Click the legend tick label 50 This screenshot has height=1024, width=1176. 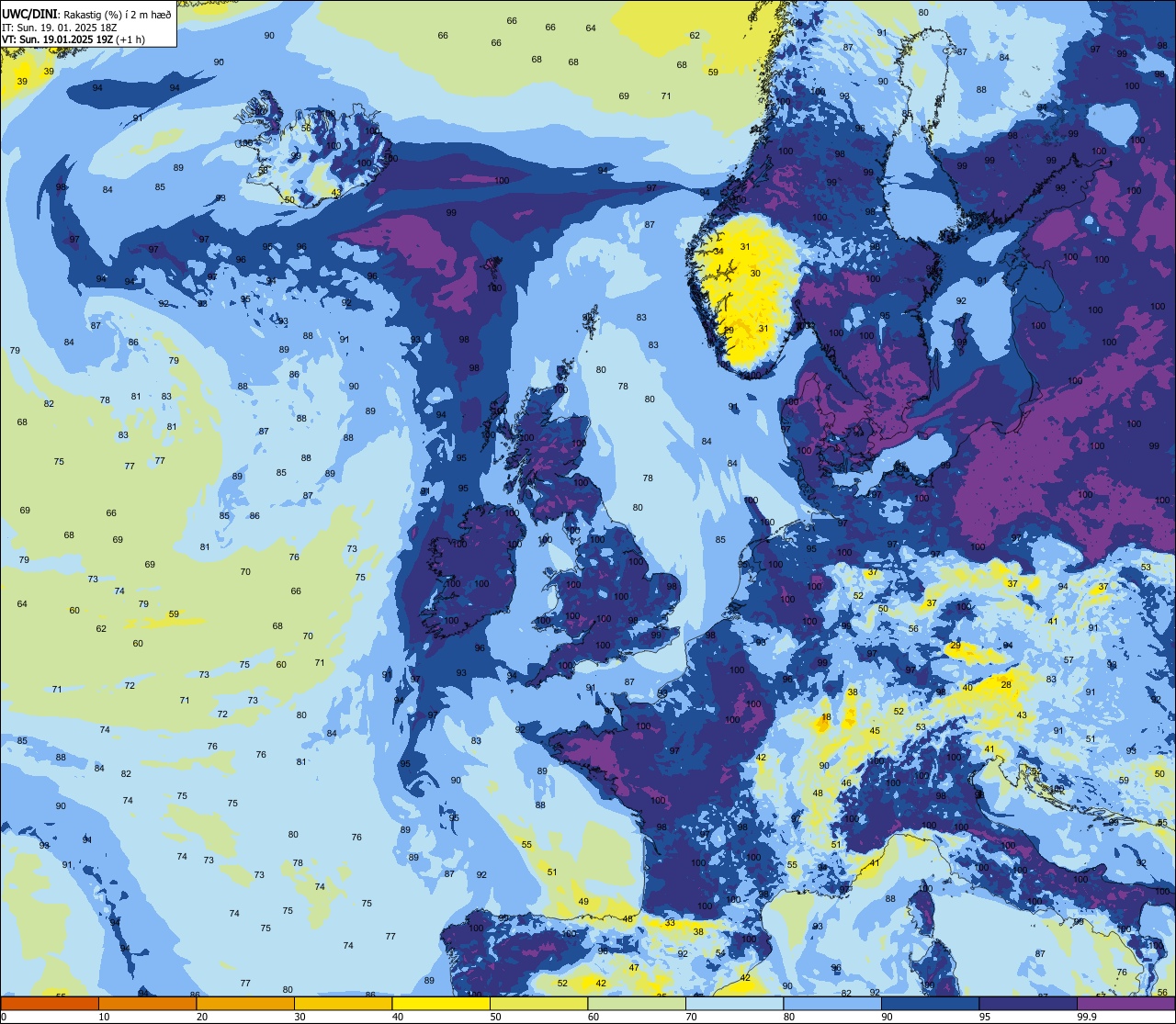click(496, 1017)
